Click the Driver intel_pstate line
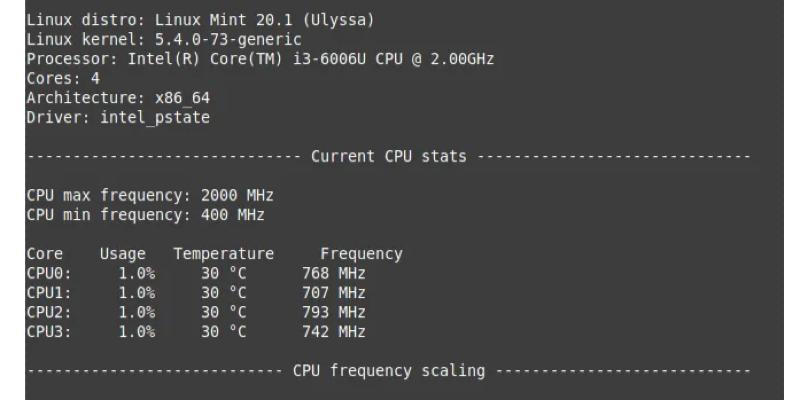The height and width of the screenshot is (400, 800). (x=118, y=118)
